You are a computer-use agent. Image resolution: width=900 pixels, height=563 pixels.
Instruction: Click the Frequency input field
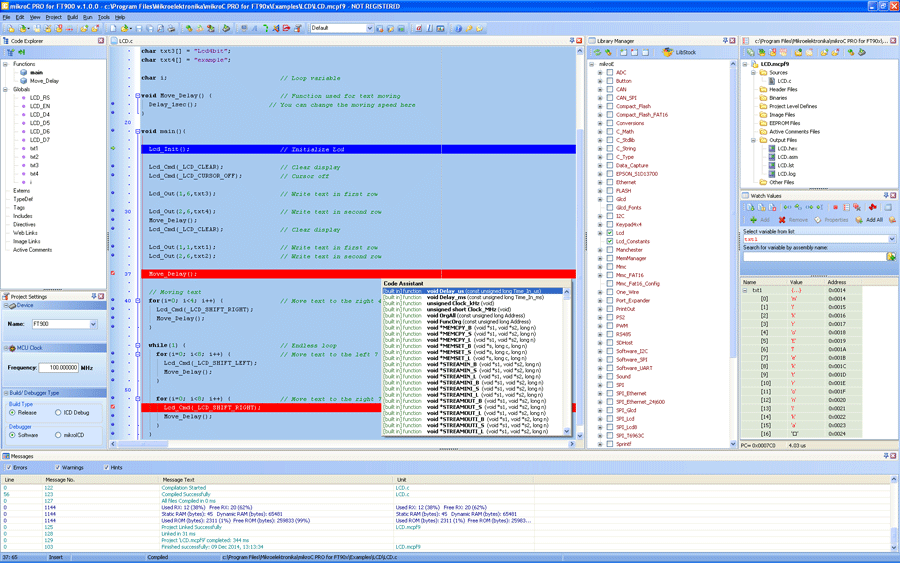pyautogui.click(x=59, y=368)
